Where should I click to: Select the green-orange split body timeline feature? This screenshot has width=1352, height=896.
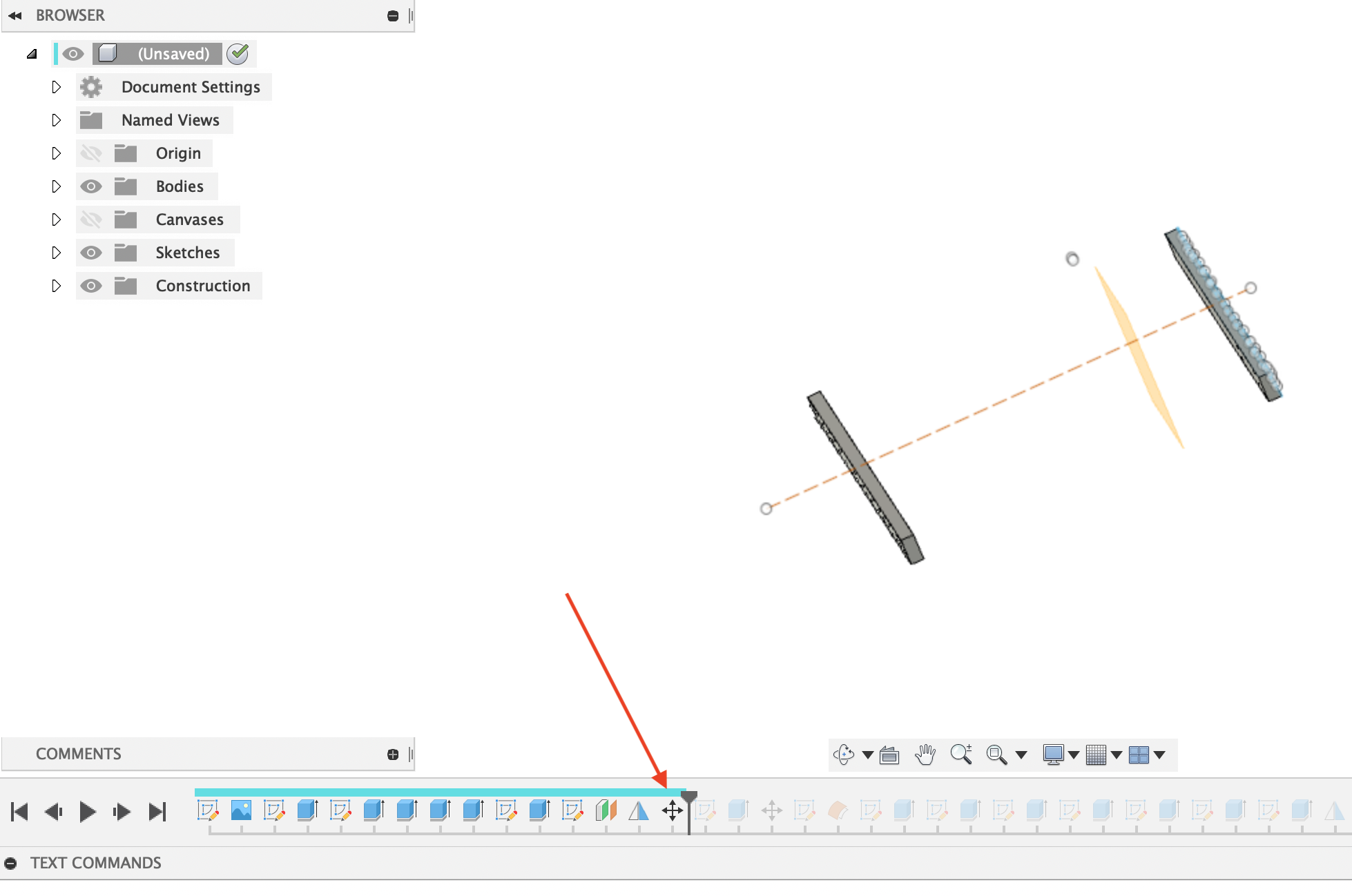pos(606,810)
